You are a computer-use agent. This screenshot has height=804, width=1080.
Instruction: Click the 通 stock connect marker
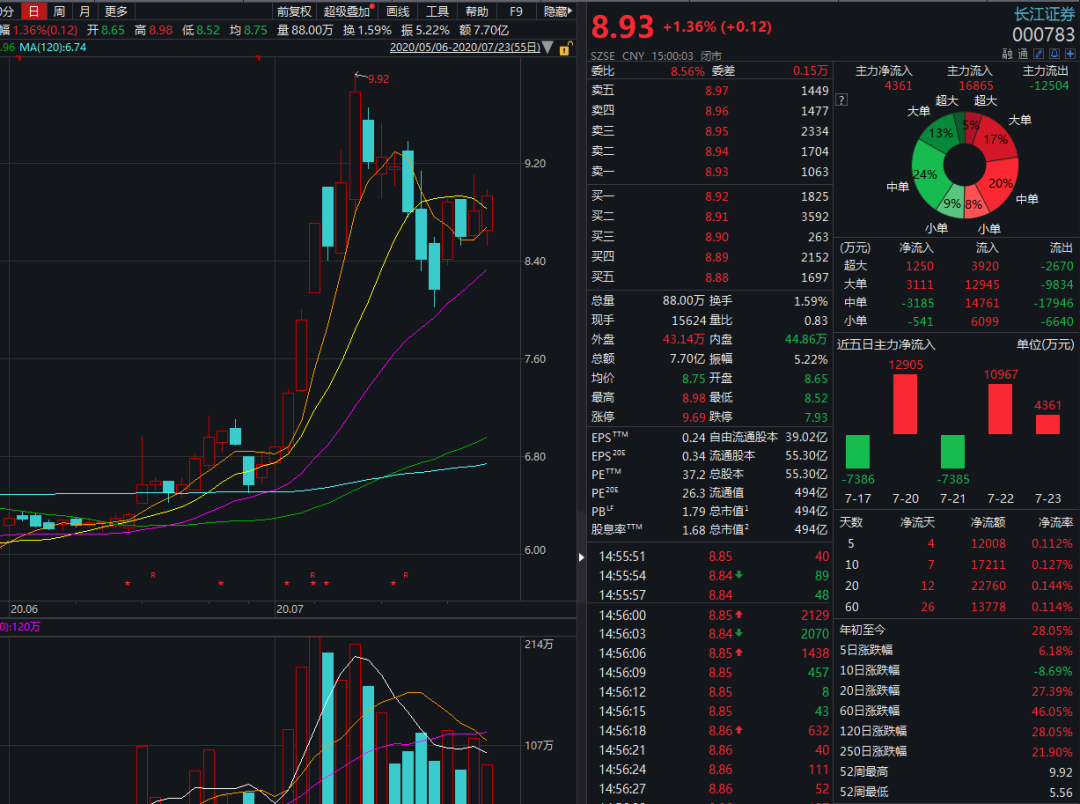(x=1022, y=53)
